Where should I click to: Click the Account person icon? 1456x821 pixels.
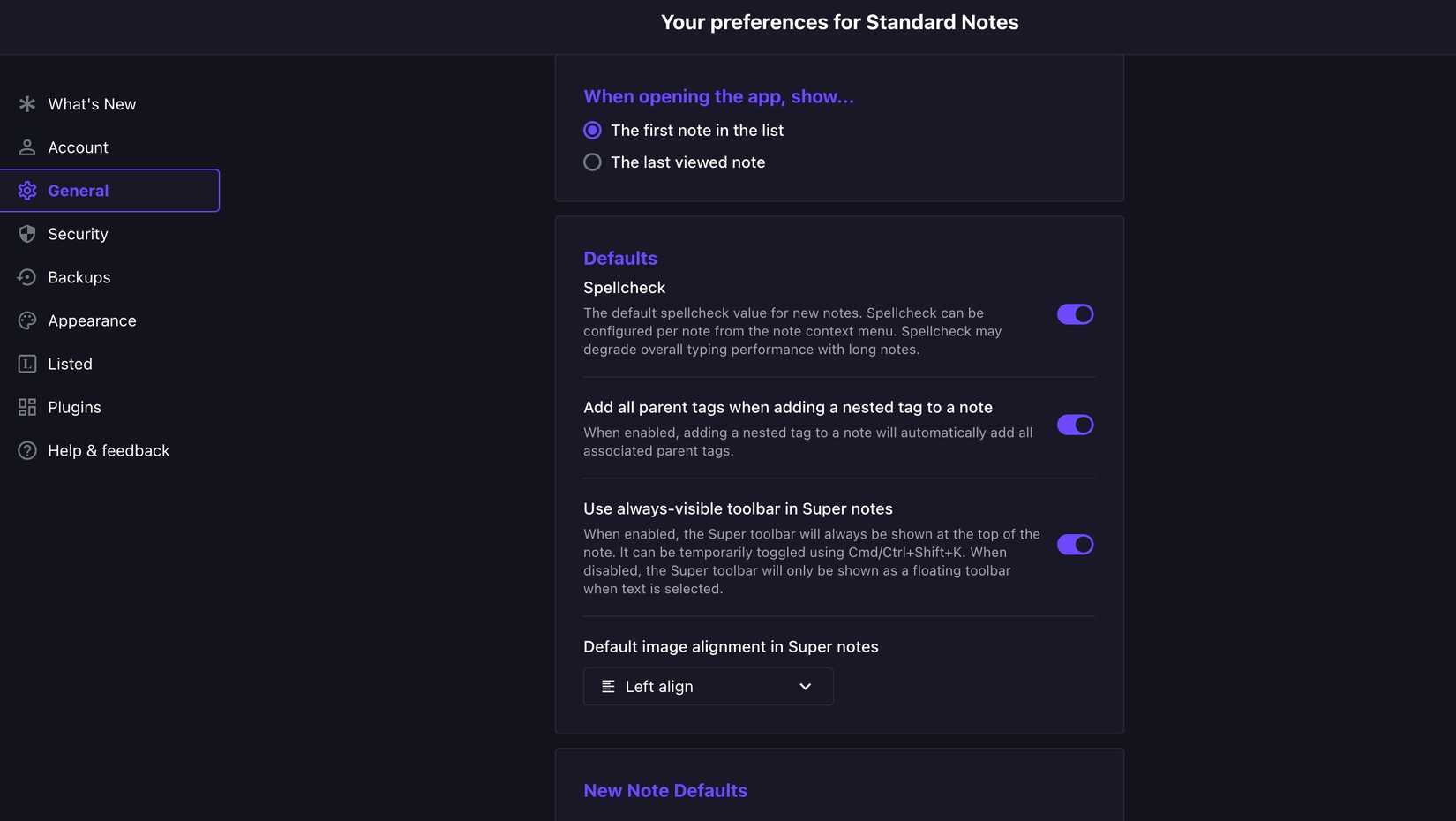pos(27,147)
